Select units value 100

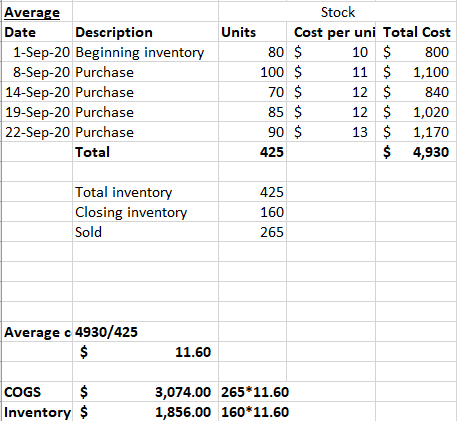point(253,72)
